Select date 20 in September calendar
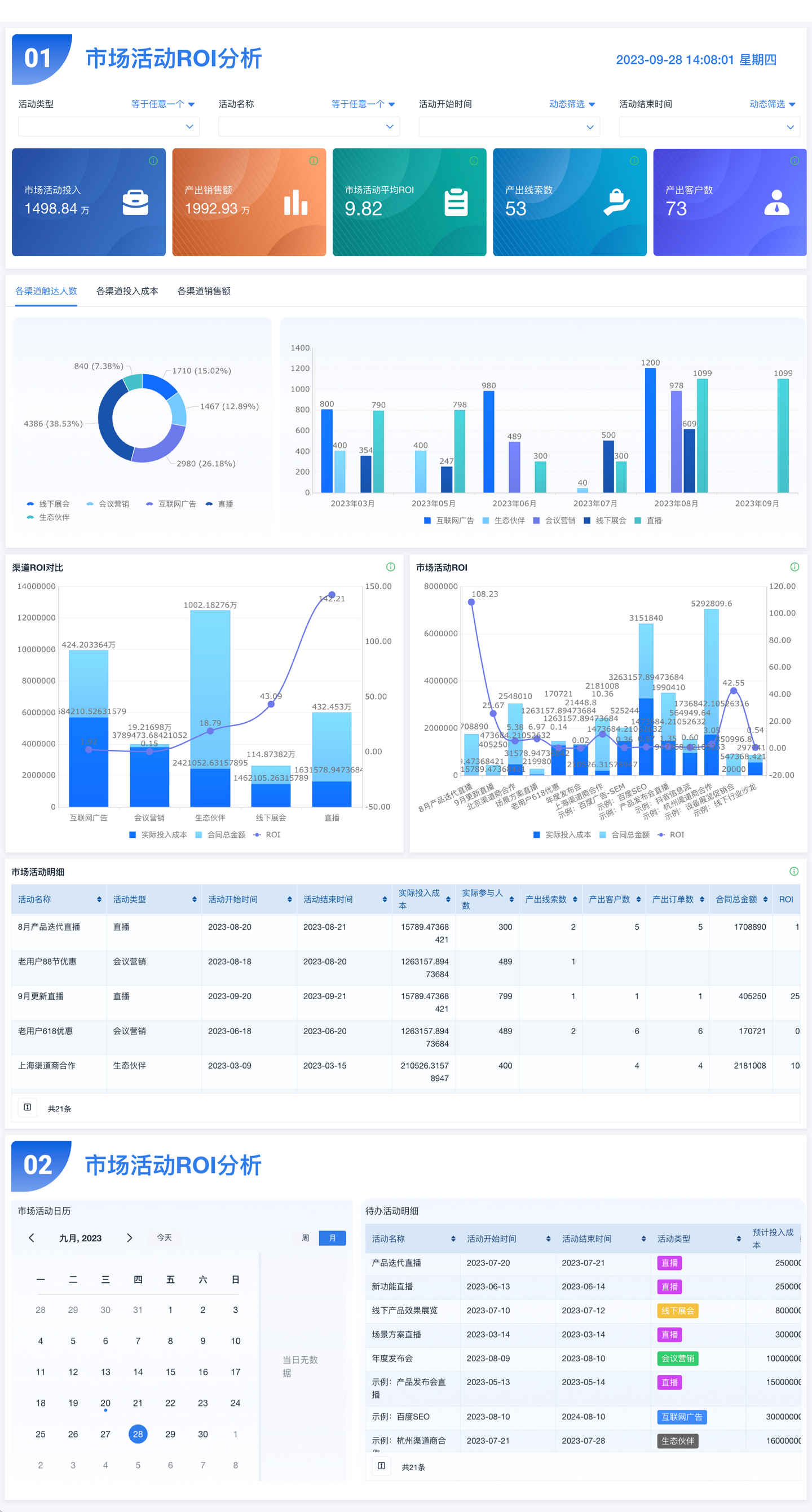This screenshot has height=1512, width=812. pyautogui.click(x=105, y=1403)
